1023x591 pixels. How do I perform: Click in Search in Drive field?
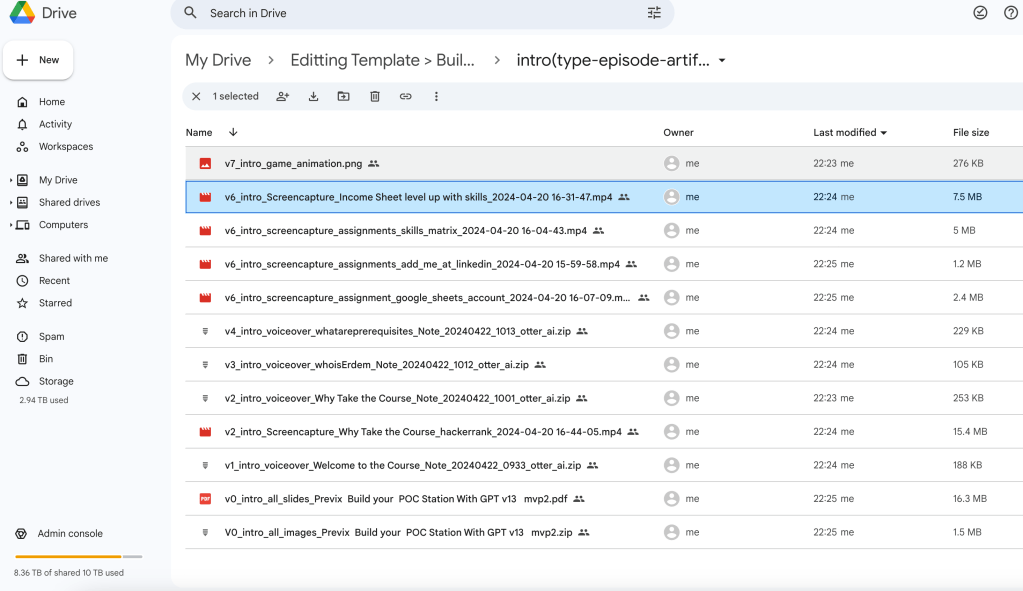coord(421,13)
